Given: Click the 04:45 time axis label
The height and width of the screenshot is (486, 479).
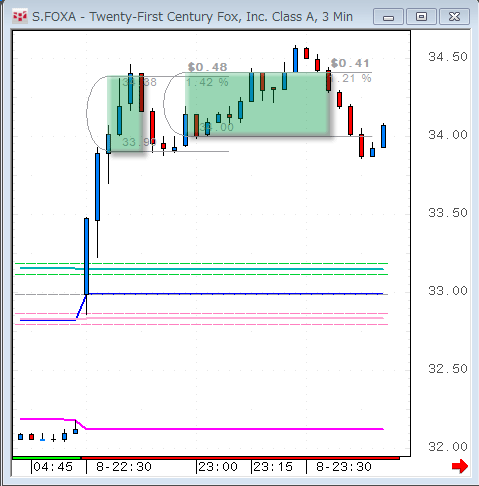Looking at the screenshot, I should pyautogui.click(x=53, y=467).
